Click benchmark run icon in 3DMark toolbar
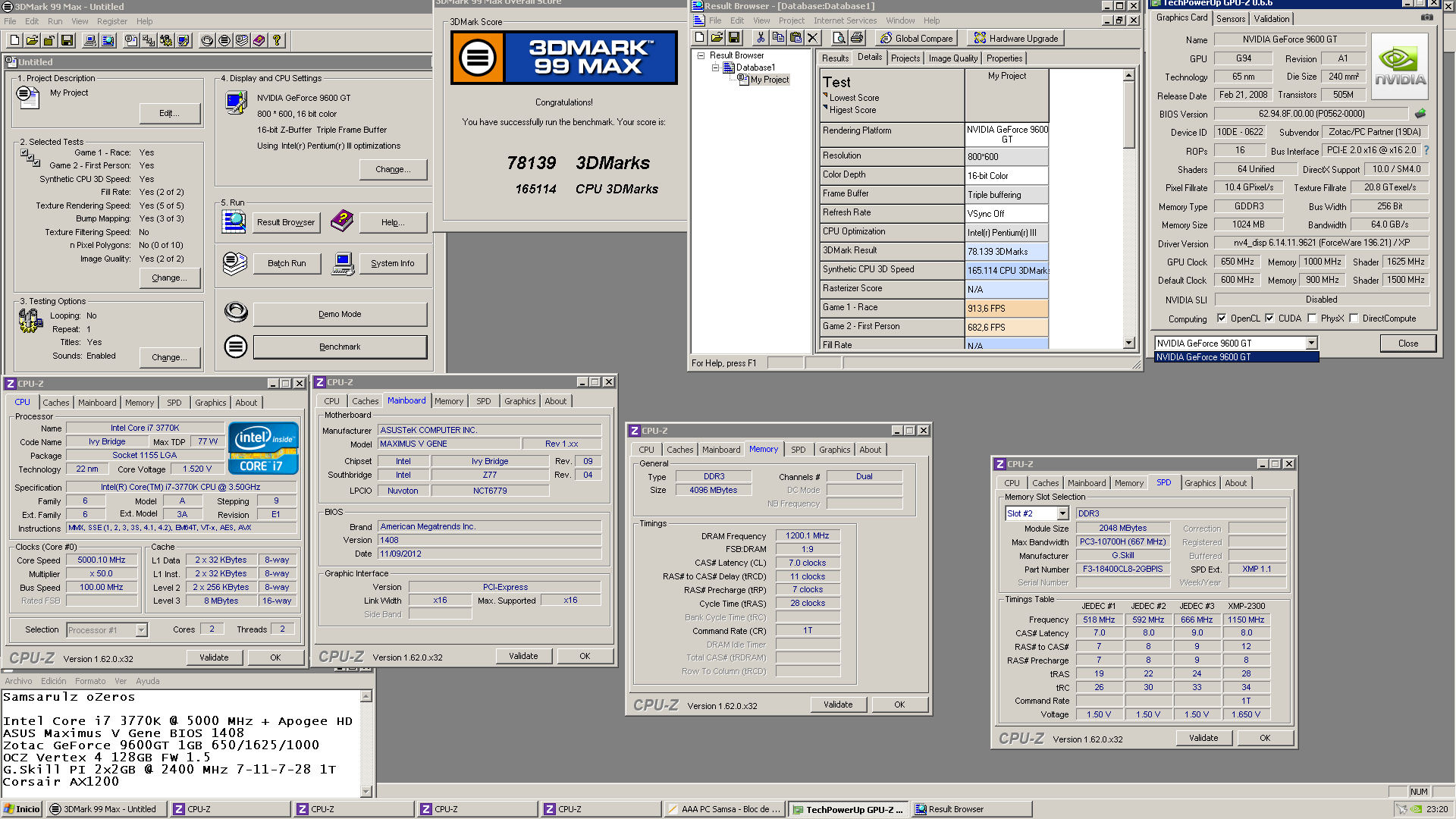1456x819 pixels. tap(224, 41)
